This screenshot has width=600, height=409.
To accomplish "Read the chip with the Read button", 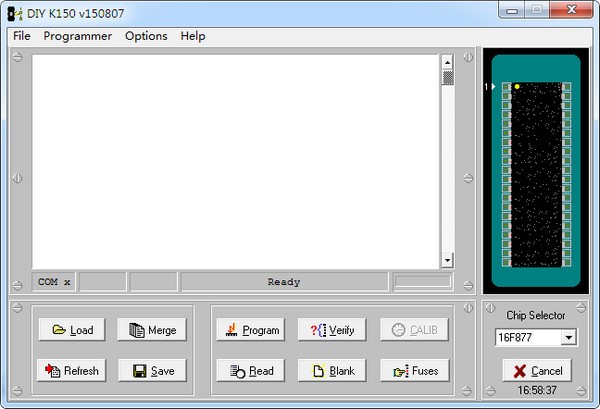I will coord(250,370).
